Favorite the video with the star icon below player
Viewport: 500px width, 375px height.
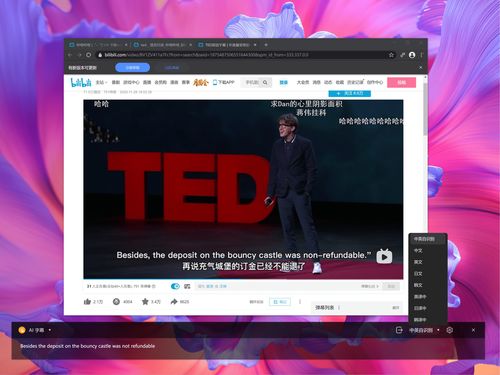tap(145, 302)
